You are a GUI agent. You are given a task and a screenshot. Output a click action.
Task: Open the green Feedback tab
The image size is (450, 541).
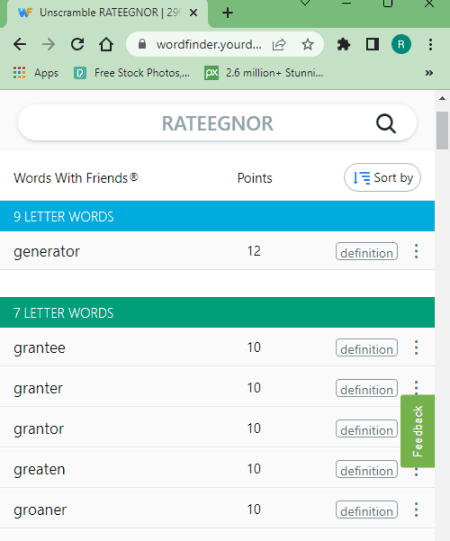[418, 431]
